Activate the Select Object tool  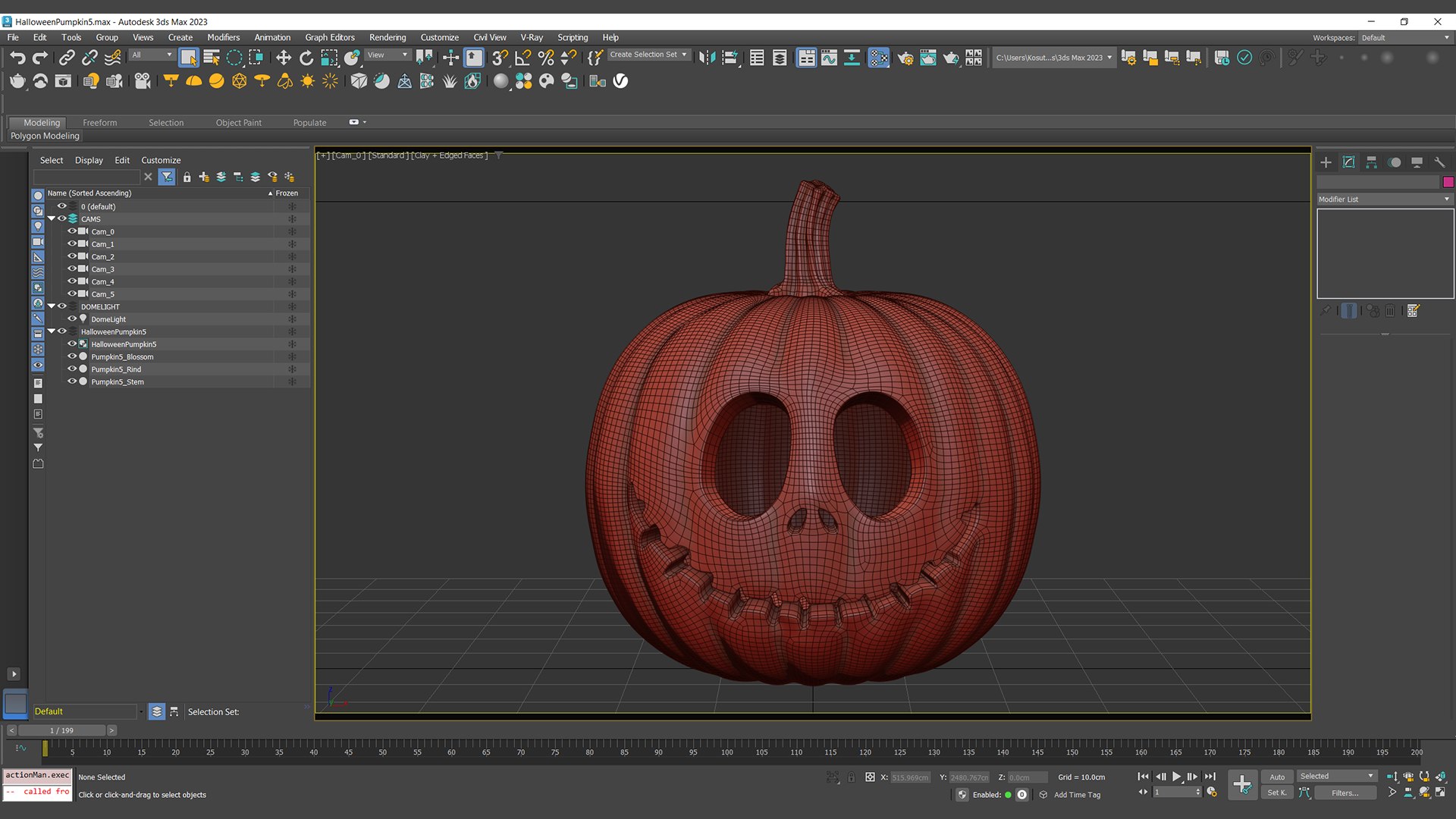189,58
